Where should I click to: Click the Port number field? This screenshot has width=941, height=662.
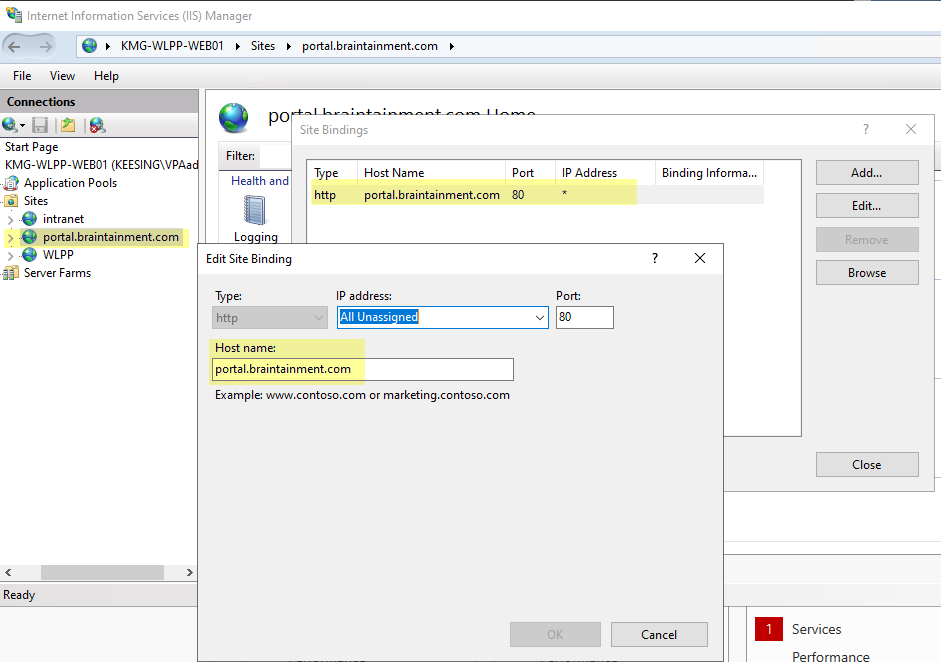584,317
